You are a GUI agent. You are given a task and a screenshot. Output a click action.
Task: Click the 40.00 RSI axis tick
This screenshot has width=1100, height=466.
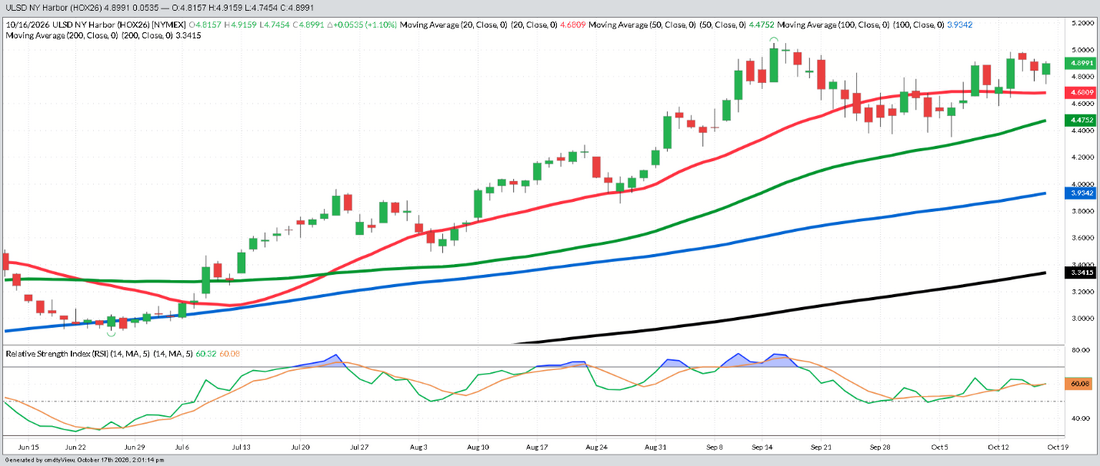tap(1079, 418)
